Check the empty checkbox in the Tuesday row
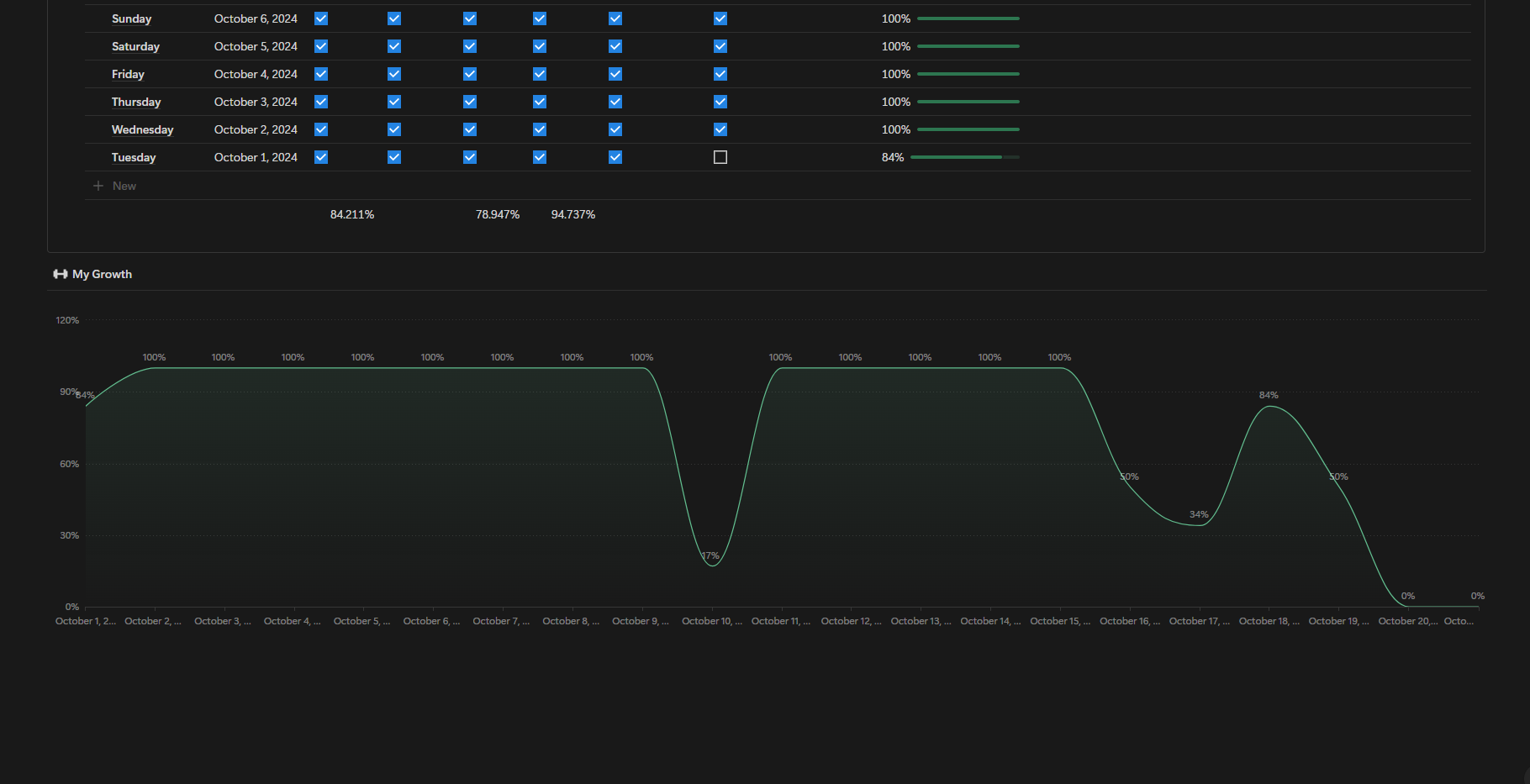This screenshot has width=1530, height=784. 720,157
